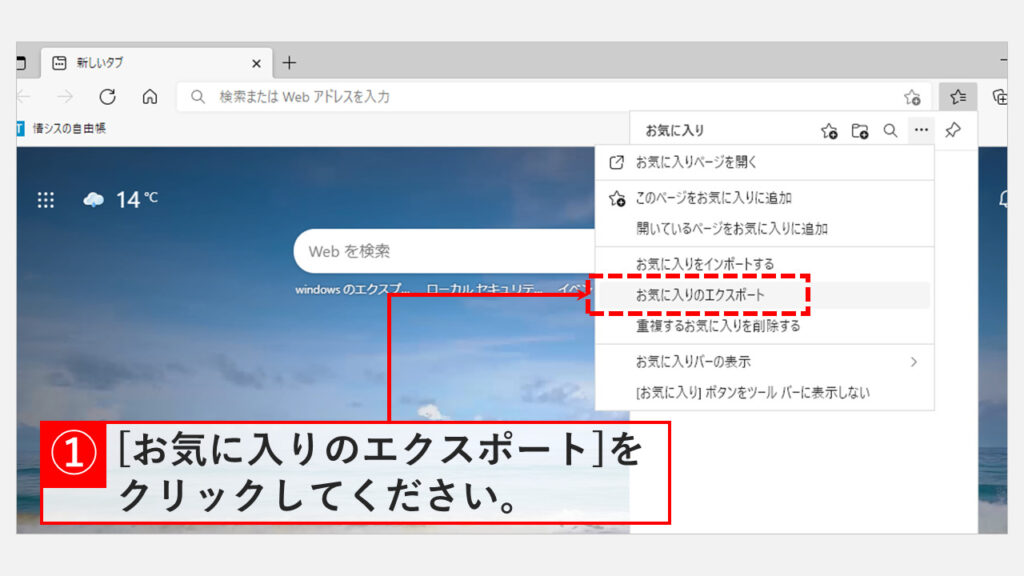Go to the home page icon
Screen dimensions: 1024x576
[150, 97]
